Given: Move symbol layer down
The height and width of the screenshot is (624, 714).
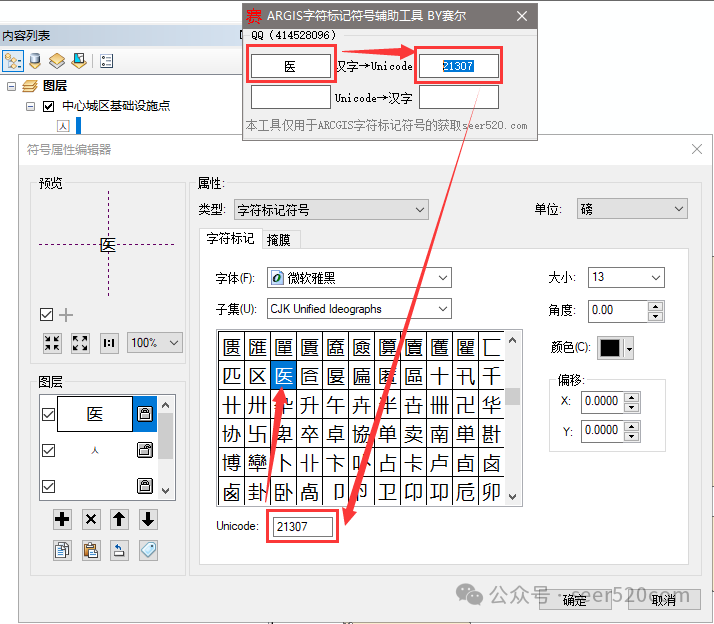Looking at the screenshot, I should 148,519.
